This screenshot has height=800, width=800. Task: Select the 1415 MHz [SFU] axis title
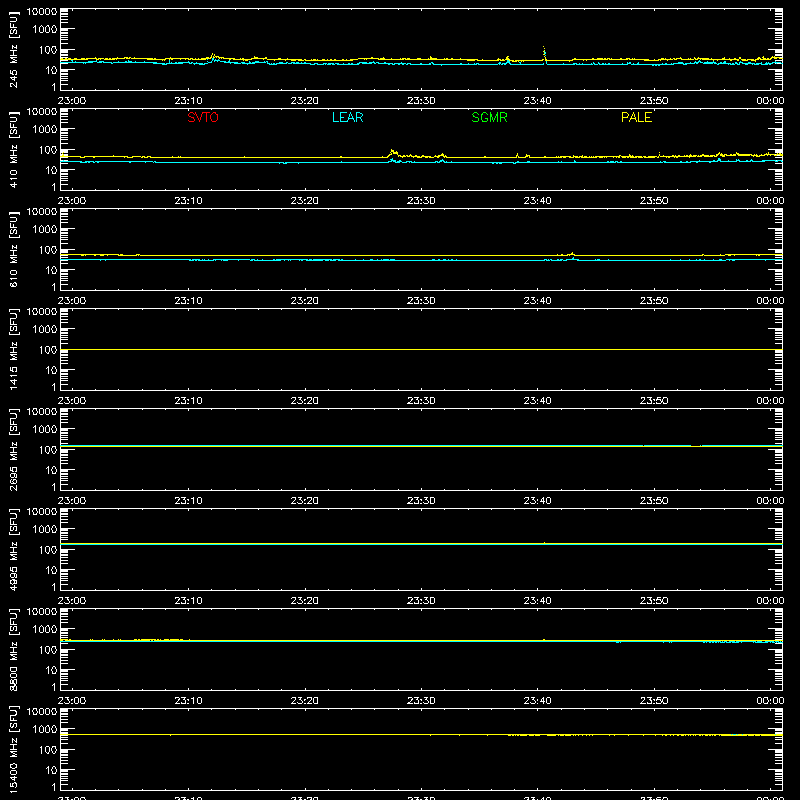tap(13, 350)
